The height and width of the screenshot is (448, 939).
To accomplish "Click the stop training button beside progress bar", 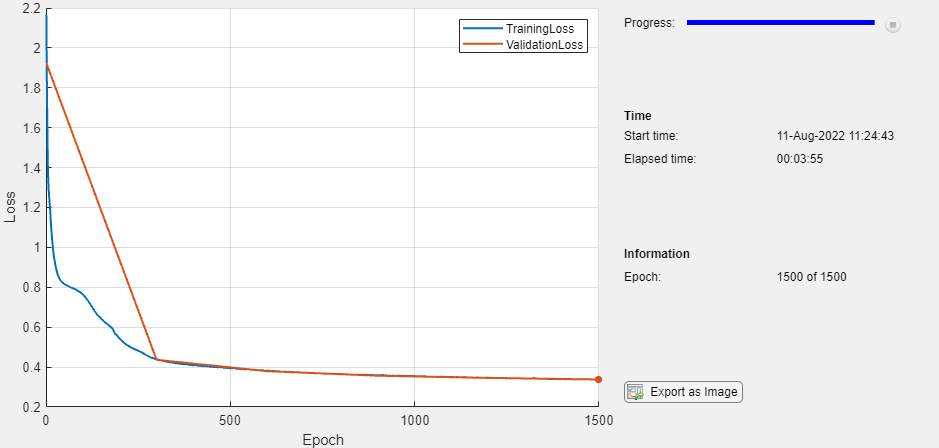I will pyautogui.click(x=892, y=25).
